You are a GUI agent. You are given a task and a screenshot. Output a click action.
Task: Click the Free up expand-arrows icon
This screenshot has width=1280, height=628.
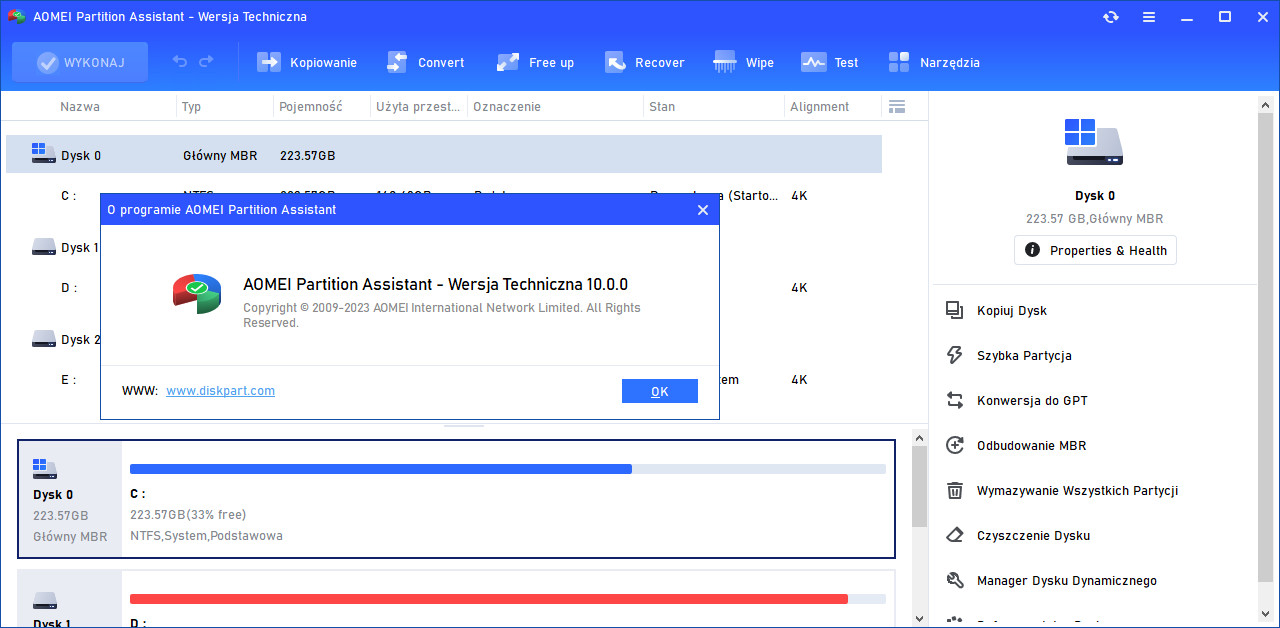click(508, 62)
